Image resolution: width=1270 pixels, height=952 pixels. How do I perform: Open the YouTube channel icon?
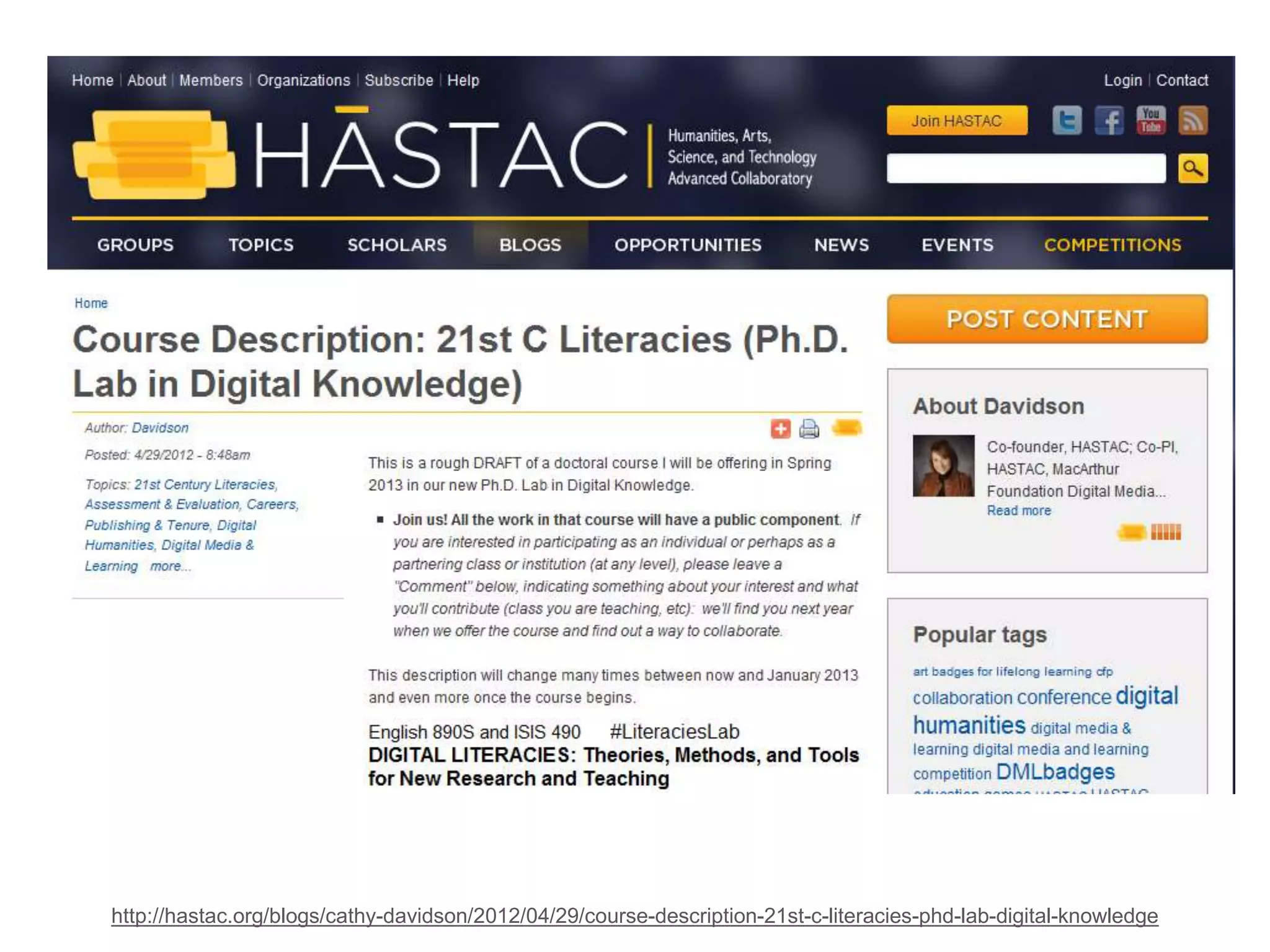1151,120
